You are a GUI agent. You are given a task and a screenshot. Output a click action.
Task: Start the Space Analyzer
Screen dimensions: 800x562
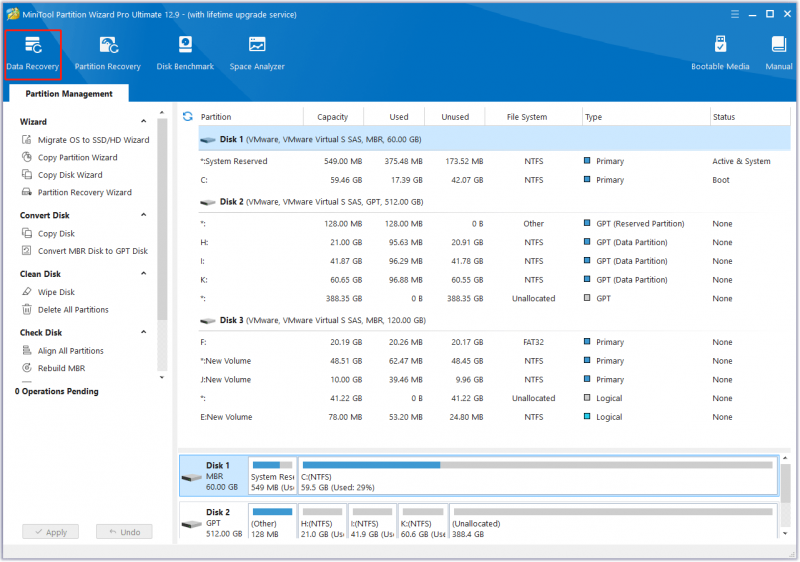coord(257,54)
